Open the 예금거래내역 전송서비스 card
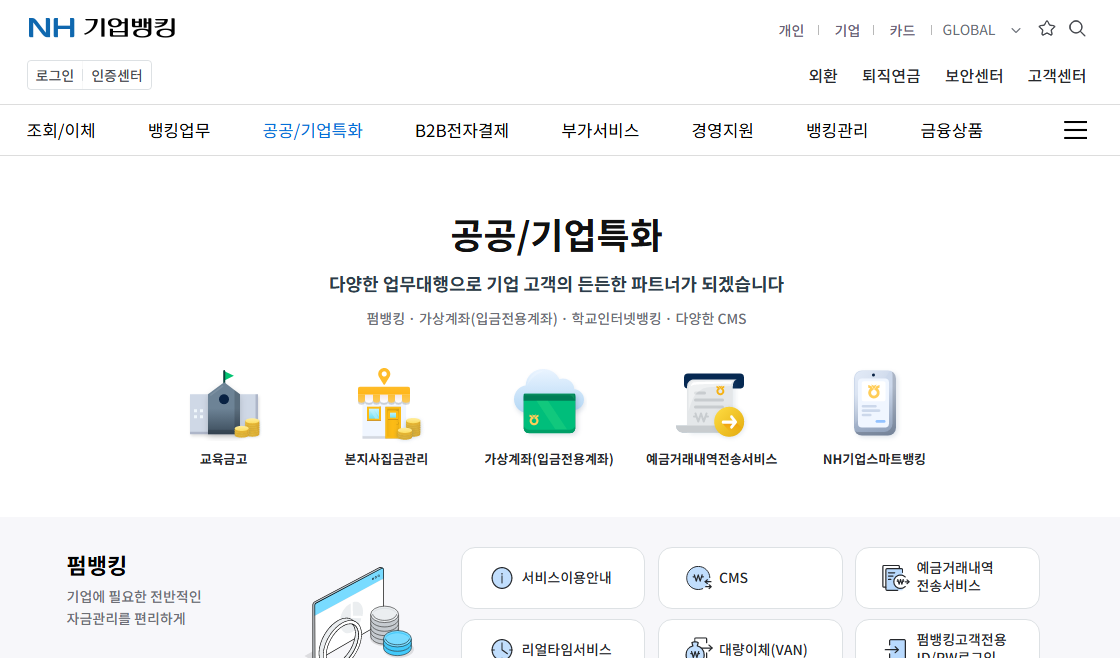This screenshot has width=1120, height=658. [x=947, y=578]
